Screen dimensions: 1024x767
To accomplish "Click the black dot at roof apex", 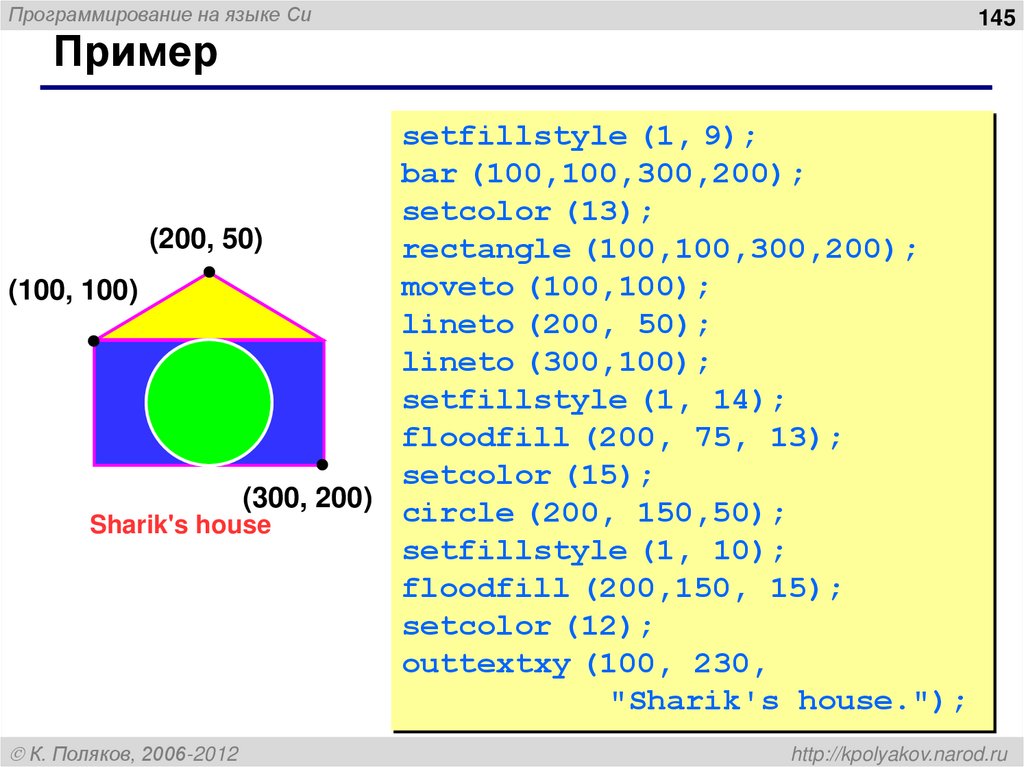I will (x=209, y=272).
